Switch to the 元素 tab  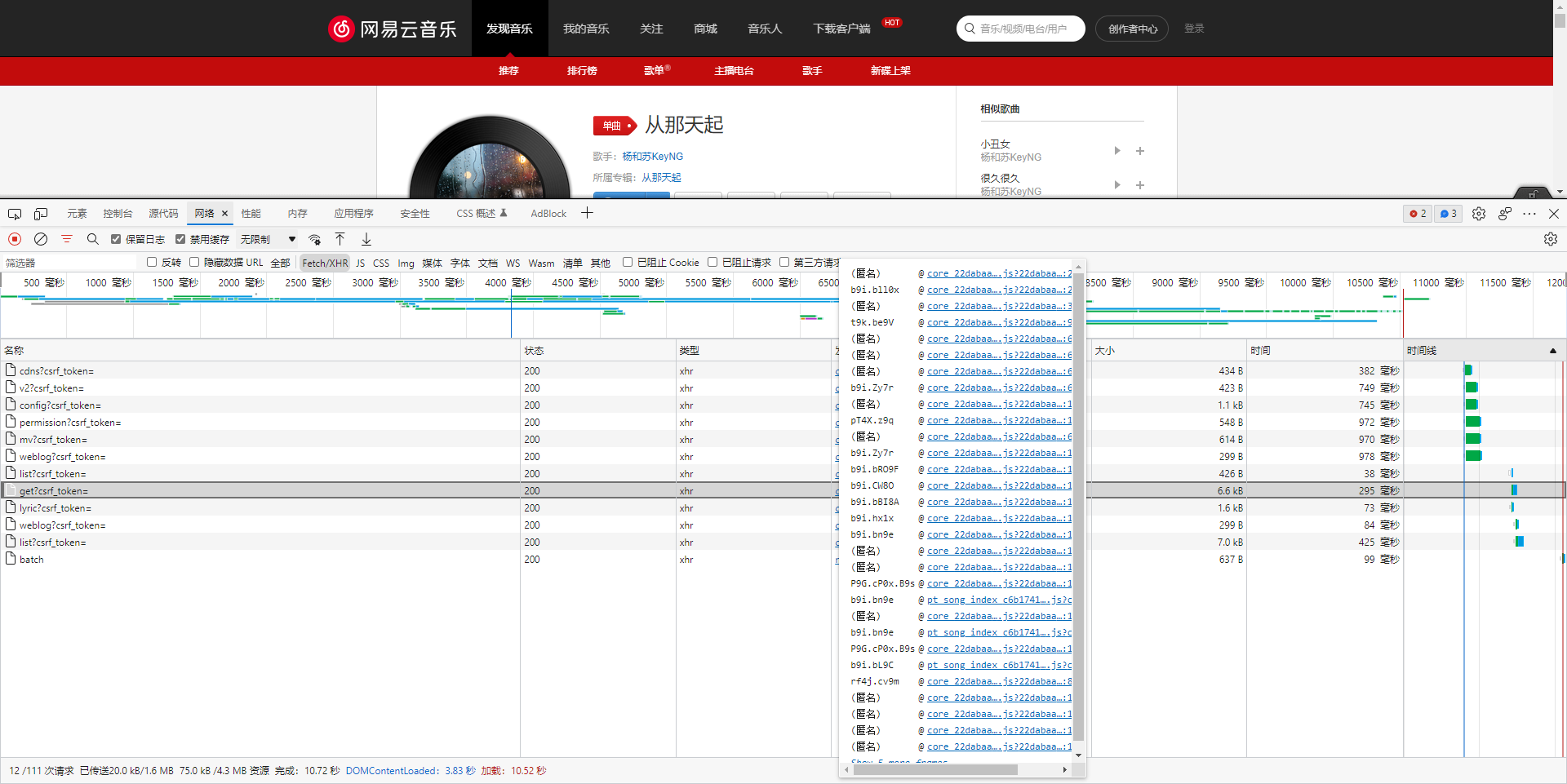coord(77,214)
